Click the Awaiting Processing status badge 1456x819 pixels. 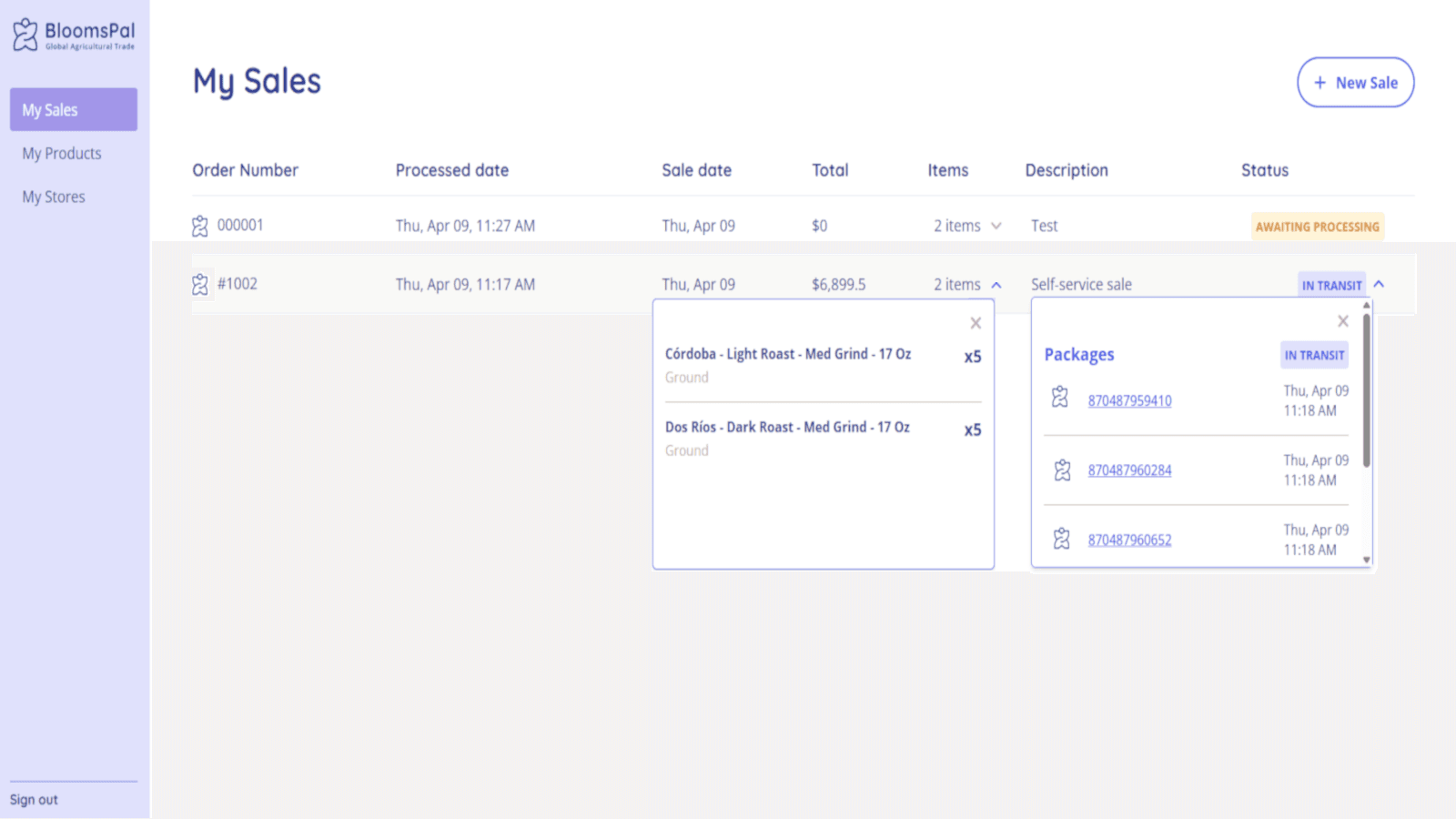point(1318,227)
